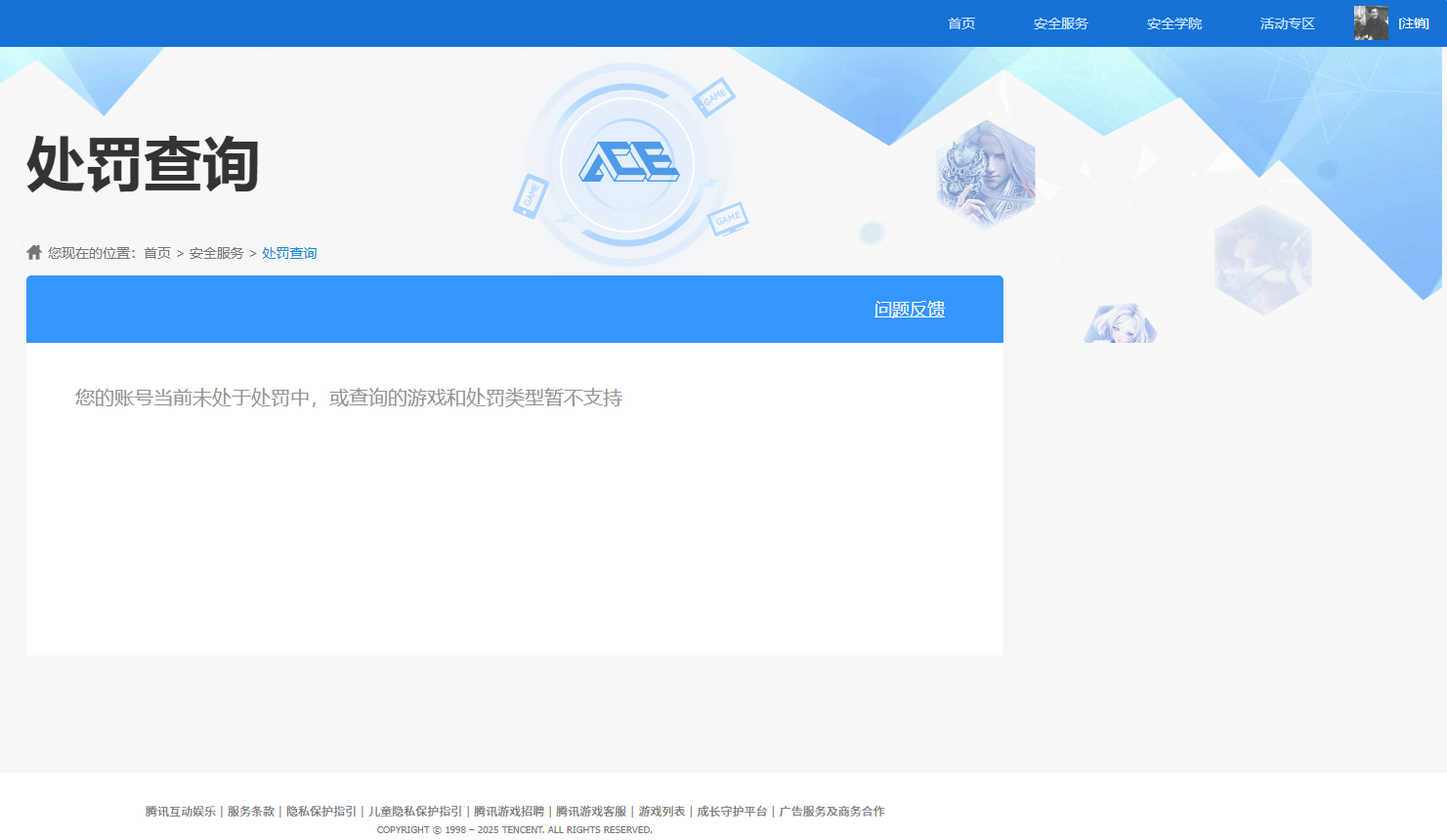This screenshot has width=1447, height=840.
Task: Click the user avatar in navigation bar
Action: click(x=1371, y=22)
